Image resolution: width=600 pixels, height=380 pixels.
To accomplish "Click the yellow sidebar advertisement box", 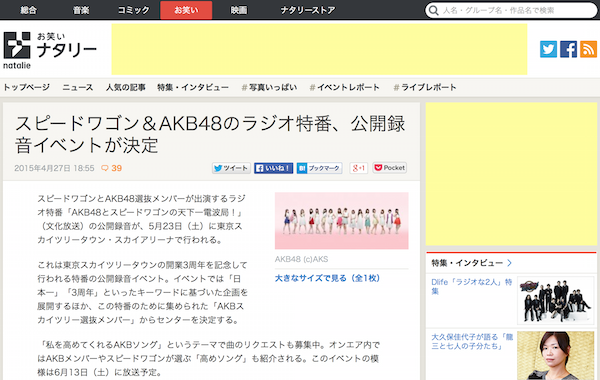I will [x=511, y=174].
